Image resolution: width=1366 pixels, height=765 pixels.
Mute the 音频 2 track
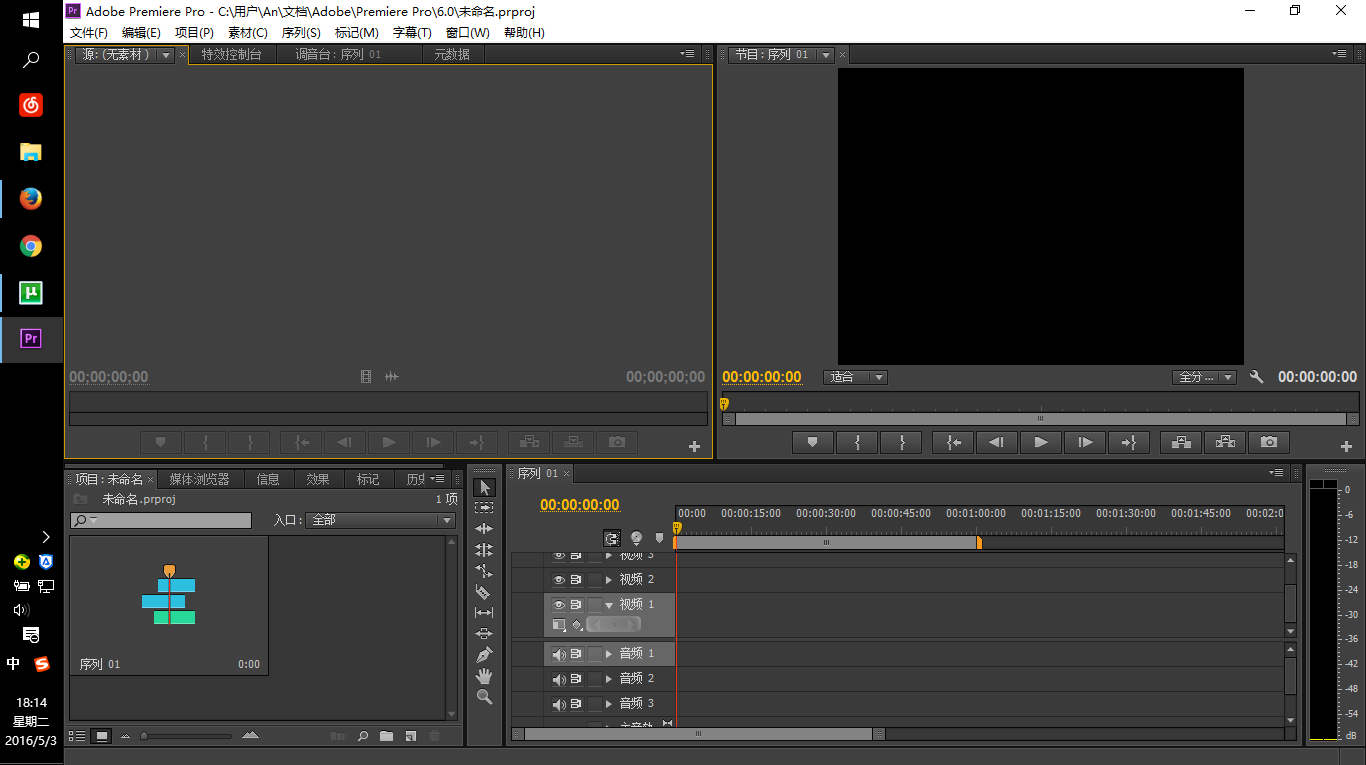[559, 679]
